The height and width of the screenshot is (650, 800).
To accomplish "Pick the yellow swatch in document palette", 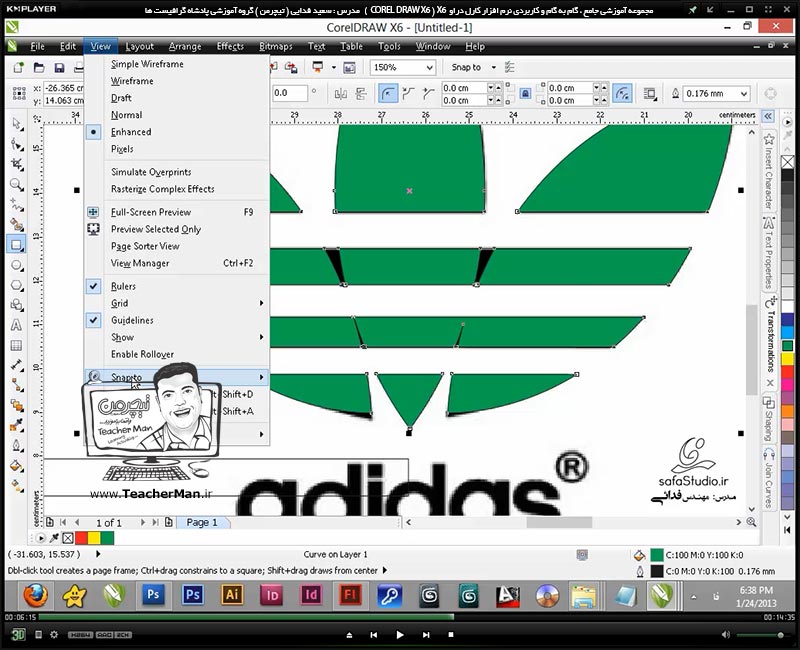I will pos(94,538).
